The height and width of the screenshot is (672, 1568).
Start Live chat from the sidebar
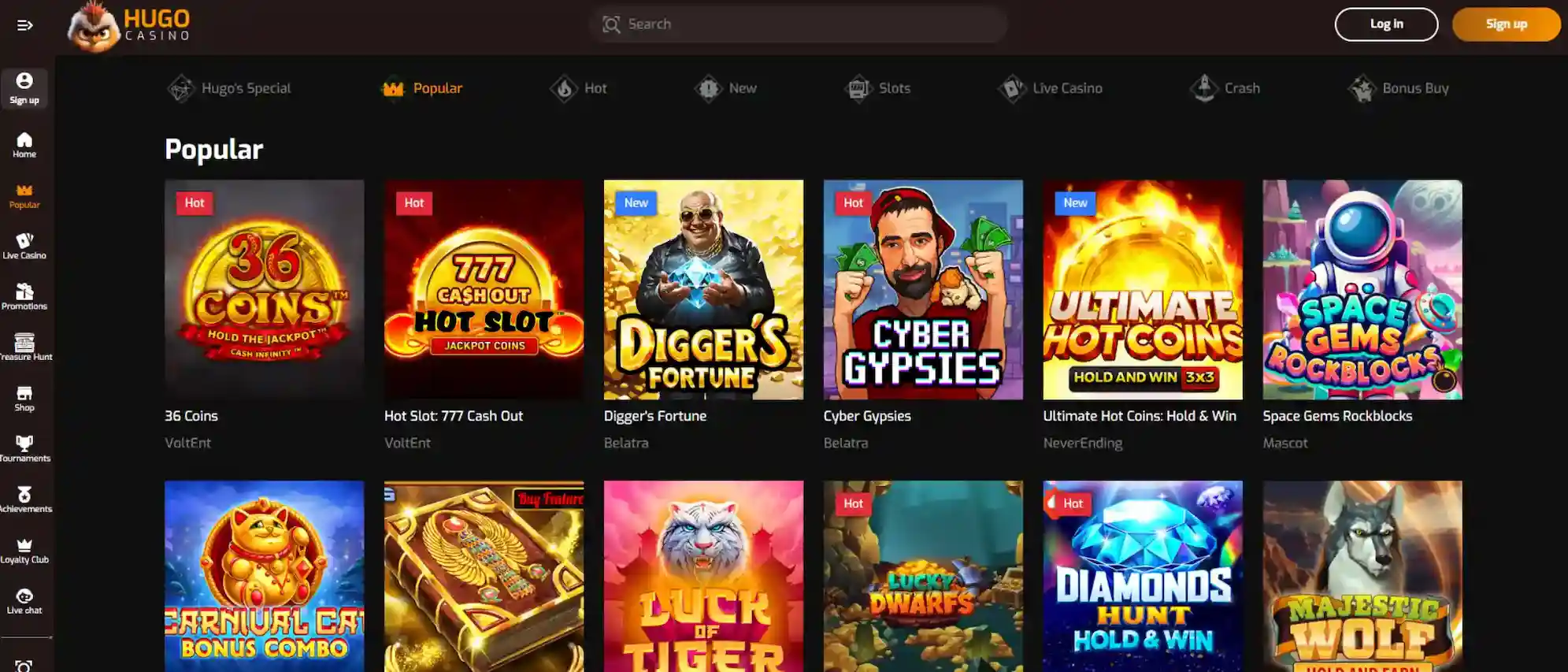click(24, 601)
